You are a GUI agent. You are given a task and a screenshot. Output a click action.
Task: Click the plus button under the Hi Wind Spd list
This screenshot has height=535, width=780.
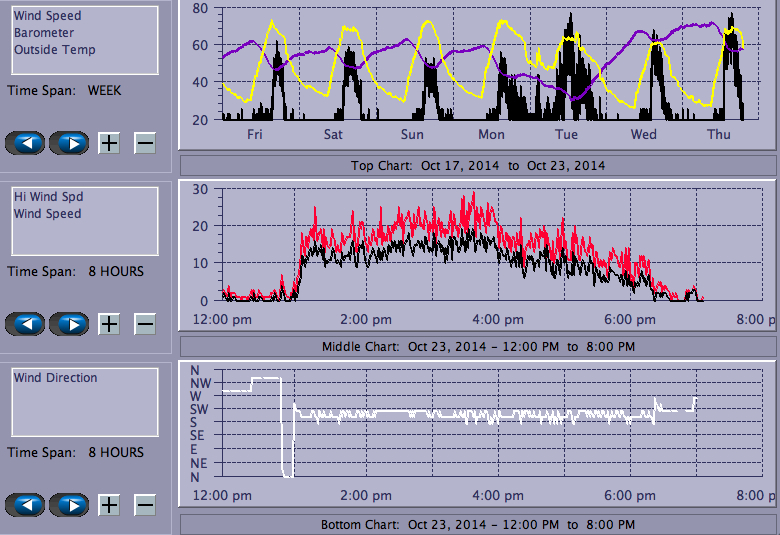pyautogui.click(x=109, y=324)
